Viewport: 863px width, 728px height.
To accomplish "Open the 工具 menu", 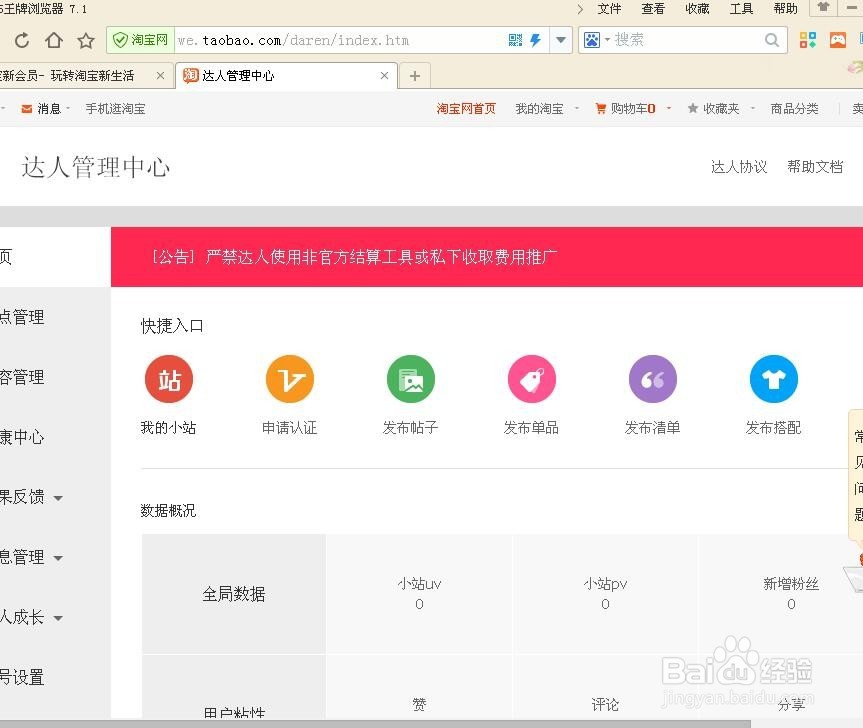I will pyautogui.click(x=741, y=9).
